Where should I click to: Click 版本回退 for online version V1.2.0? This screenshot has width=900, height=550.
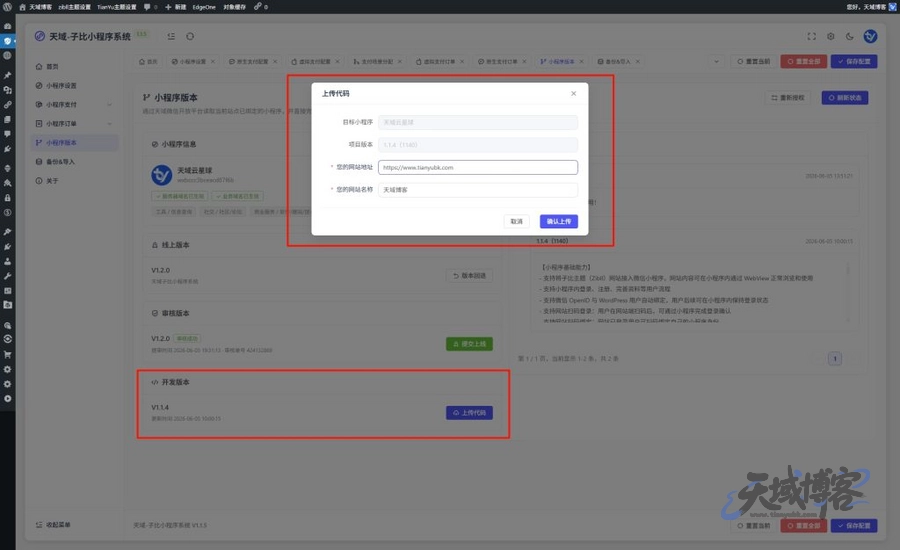(470, 276)
